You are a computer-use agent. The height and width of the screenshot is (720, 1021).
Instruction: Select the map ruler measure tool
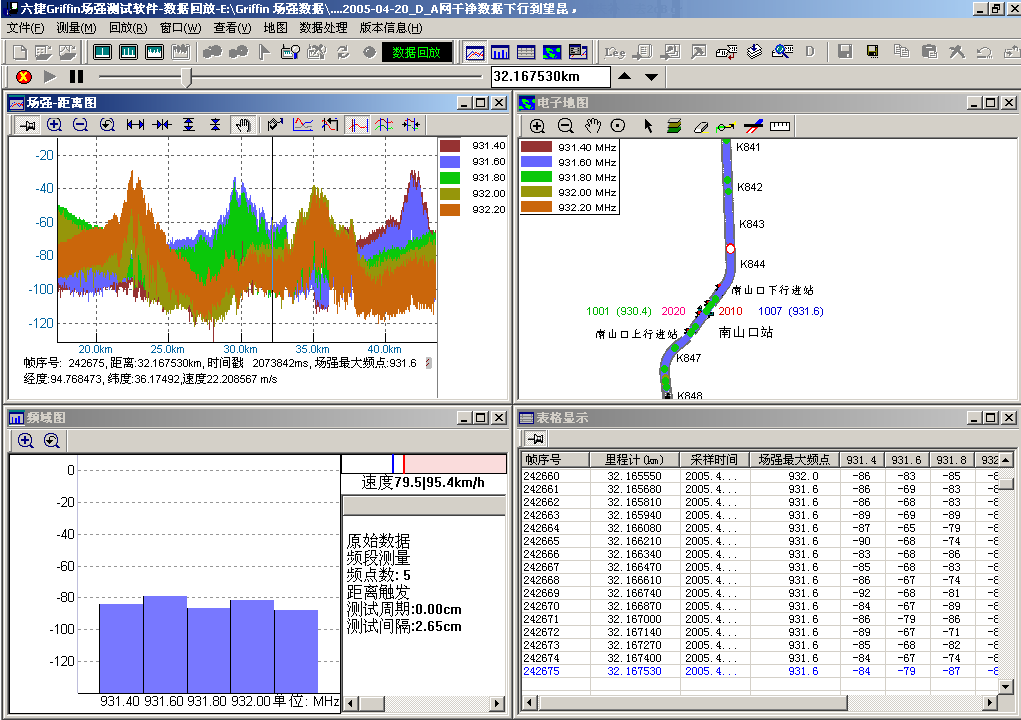(x=779, y=126)
